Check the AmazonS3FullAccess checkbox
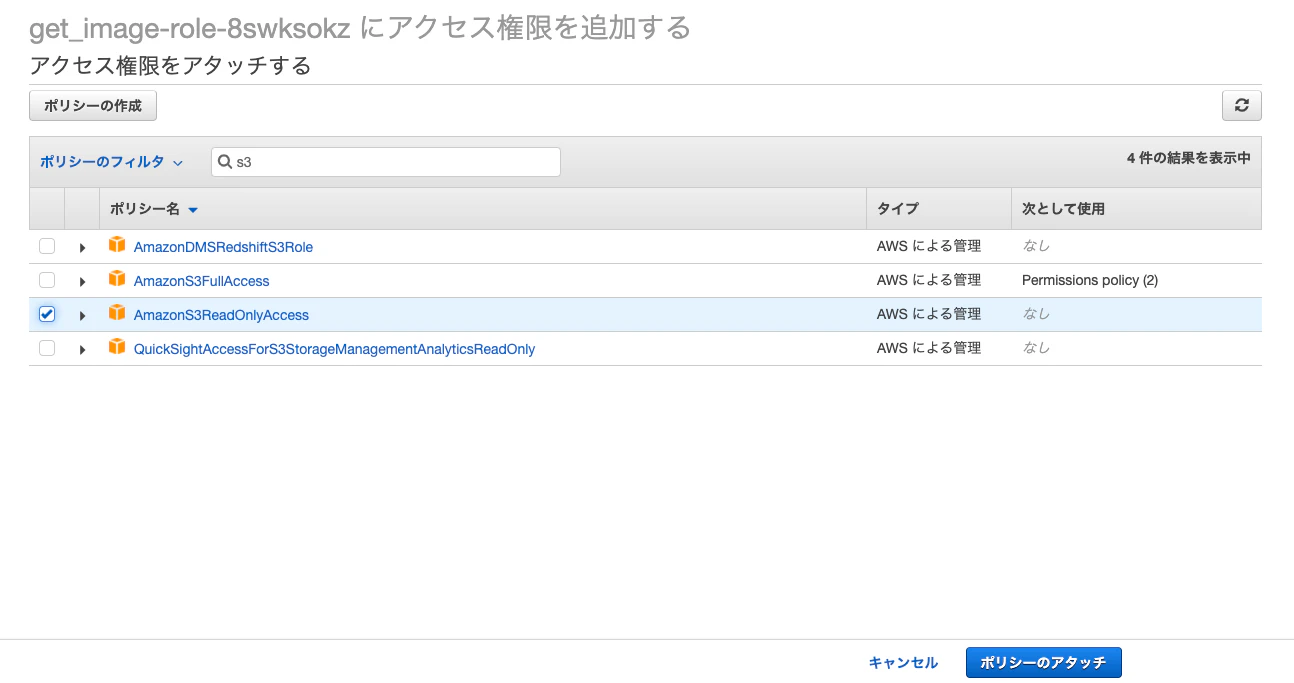Image resolution: width=1294 pixels, height=683 pixels. point(47,280)
